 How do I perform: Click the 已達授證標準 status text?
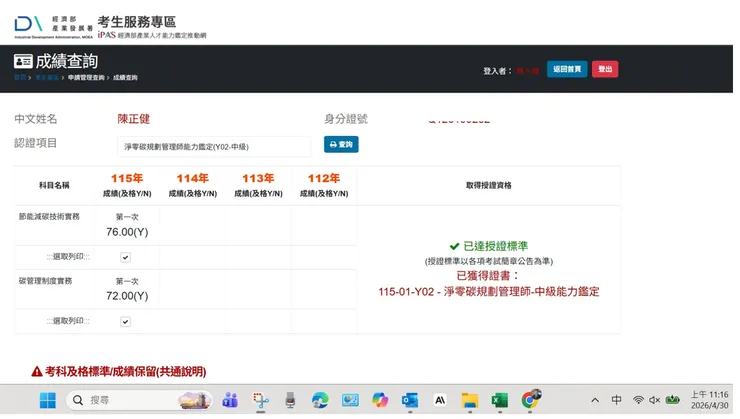496,246
